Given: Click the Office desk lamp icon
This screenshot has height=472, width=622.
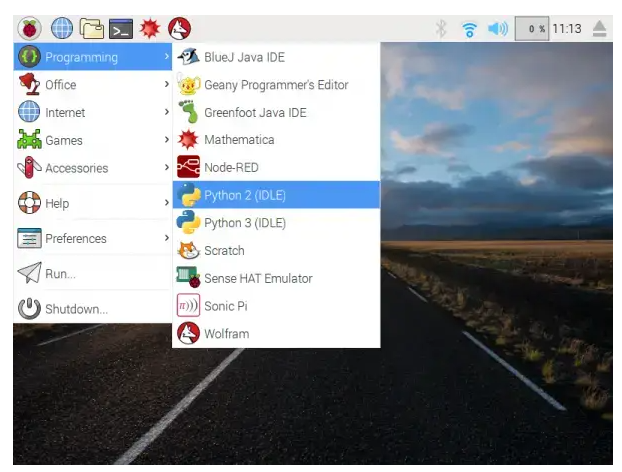Looking at the screenshot, I should (x=29, y=84).
